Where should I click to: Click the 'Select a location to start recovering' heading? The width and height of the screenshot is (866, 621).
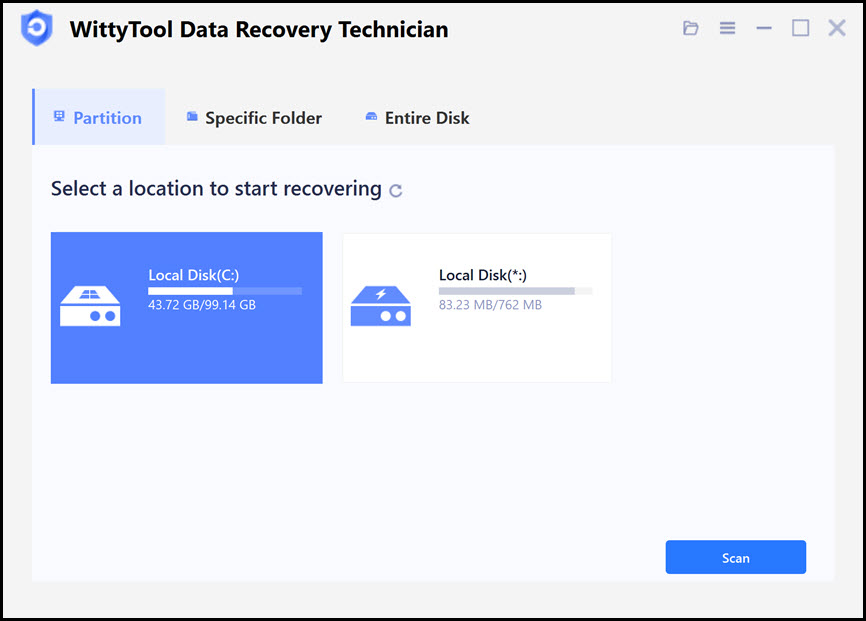point(216,189)
